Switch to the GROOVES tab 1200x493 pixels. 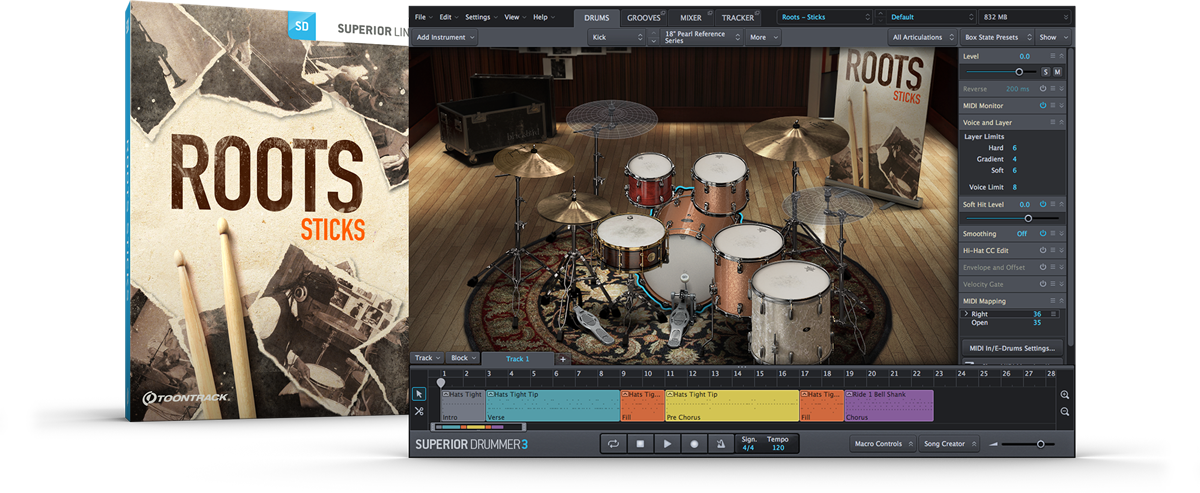click(x=643, y=18)
